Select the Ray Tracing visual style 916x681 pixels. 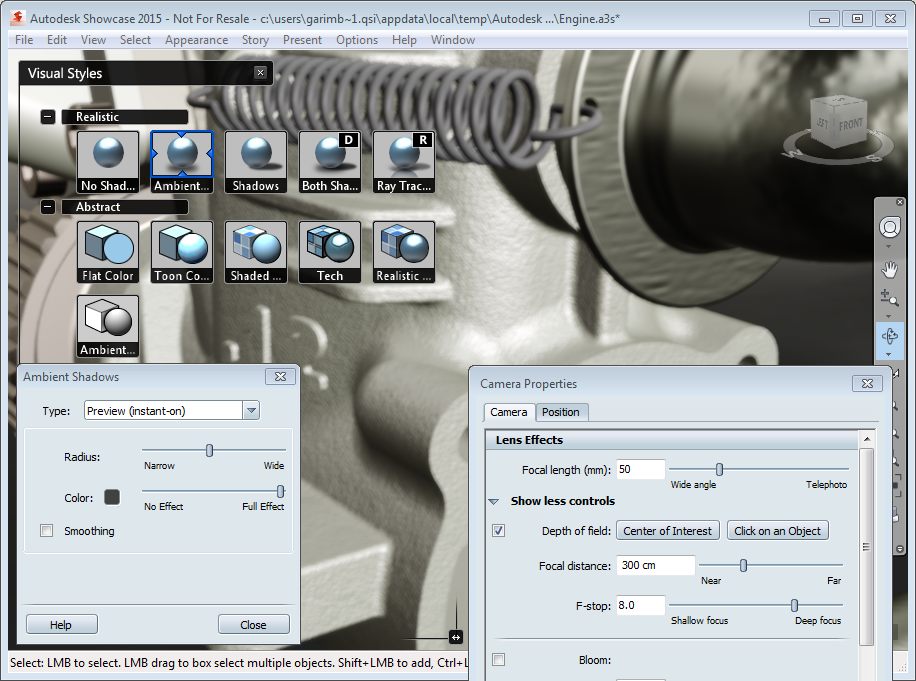(x=404, y=162)
